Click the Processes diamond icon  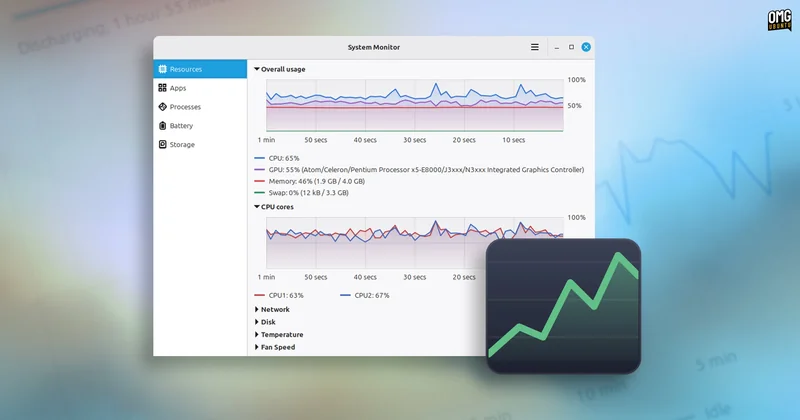pyautogui.click(x=162, y=107)
